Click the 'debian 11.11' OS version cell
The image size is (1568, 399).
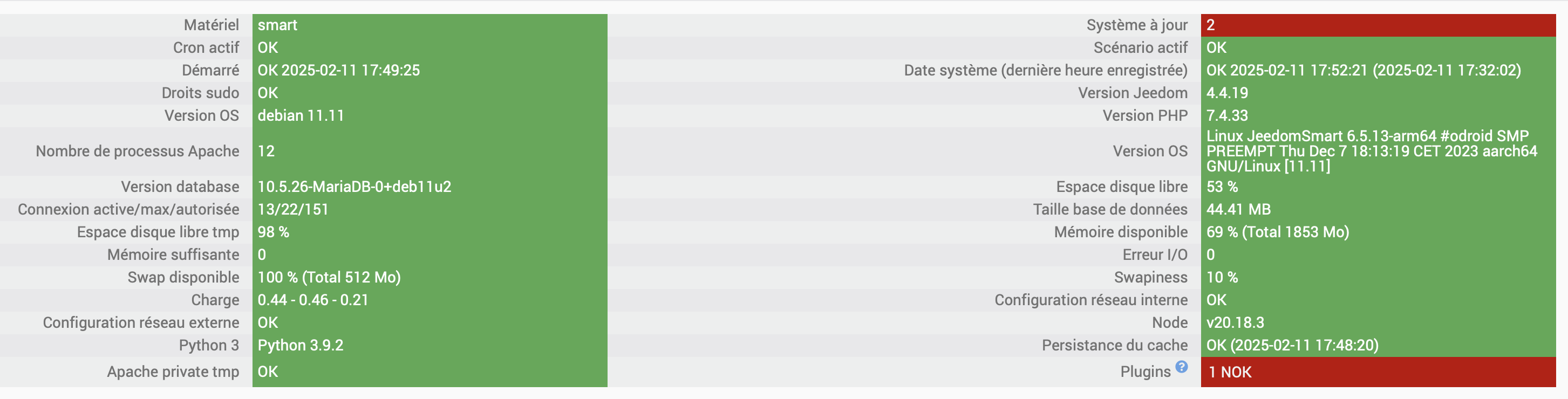click(x=301, y=115)
